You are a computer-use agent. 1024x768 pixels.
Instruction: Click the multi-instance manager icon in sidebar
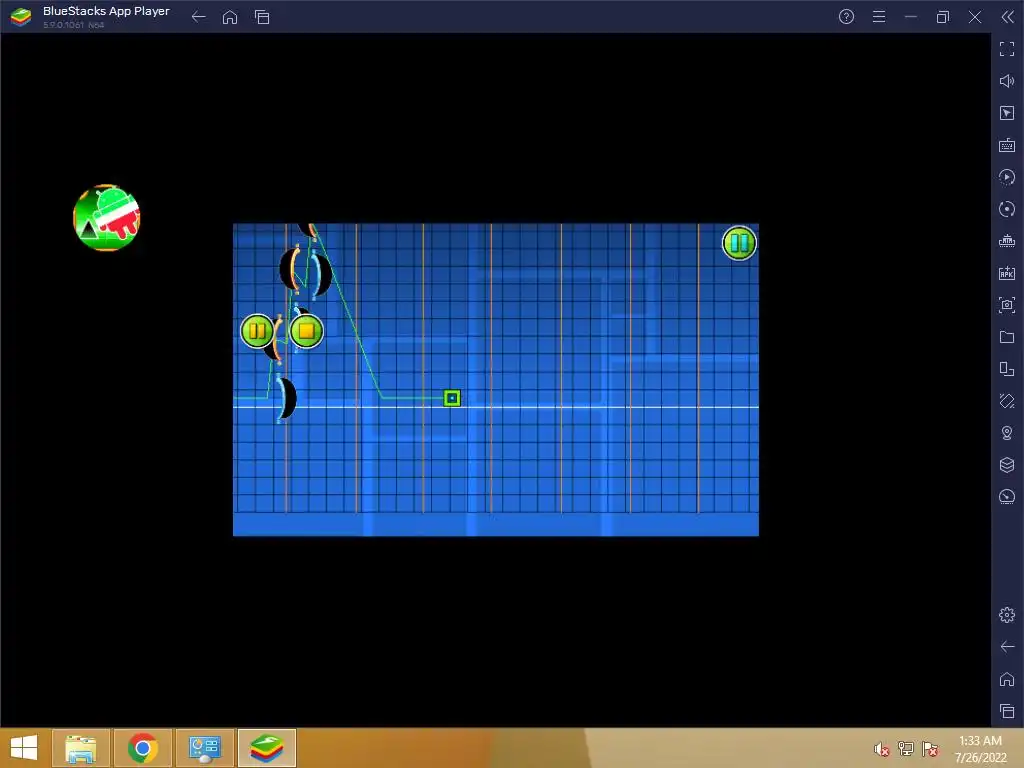(1007, 369)
